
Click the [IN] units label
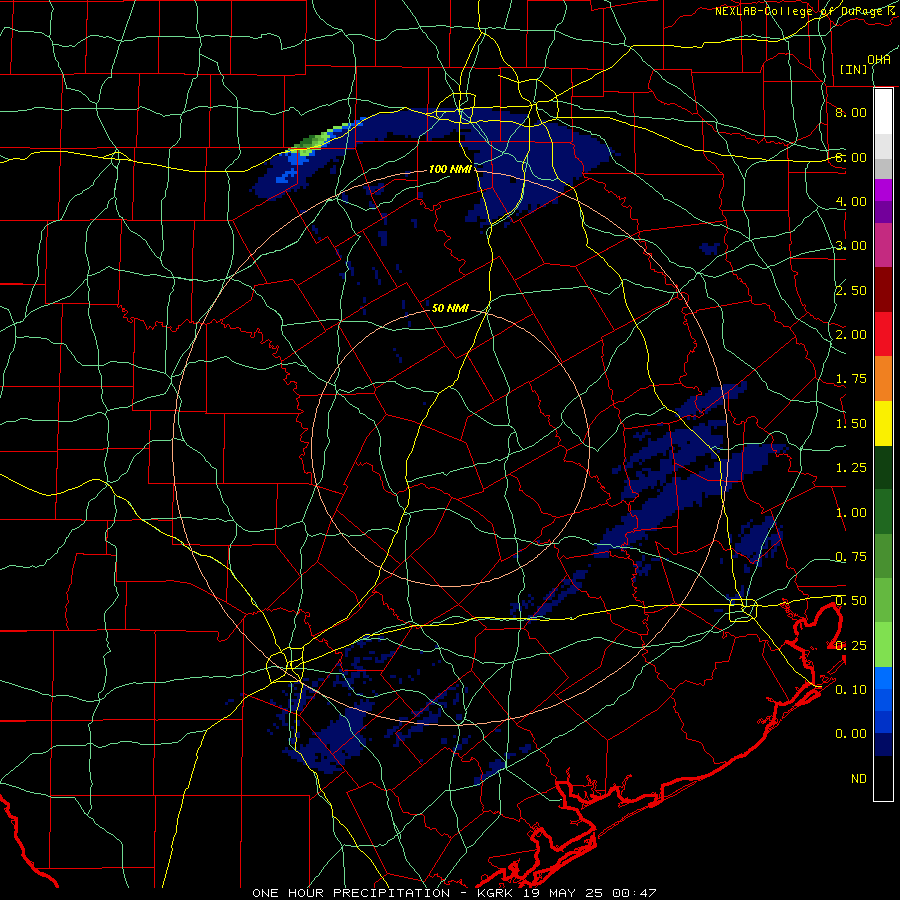pos(854,69)
